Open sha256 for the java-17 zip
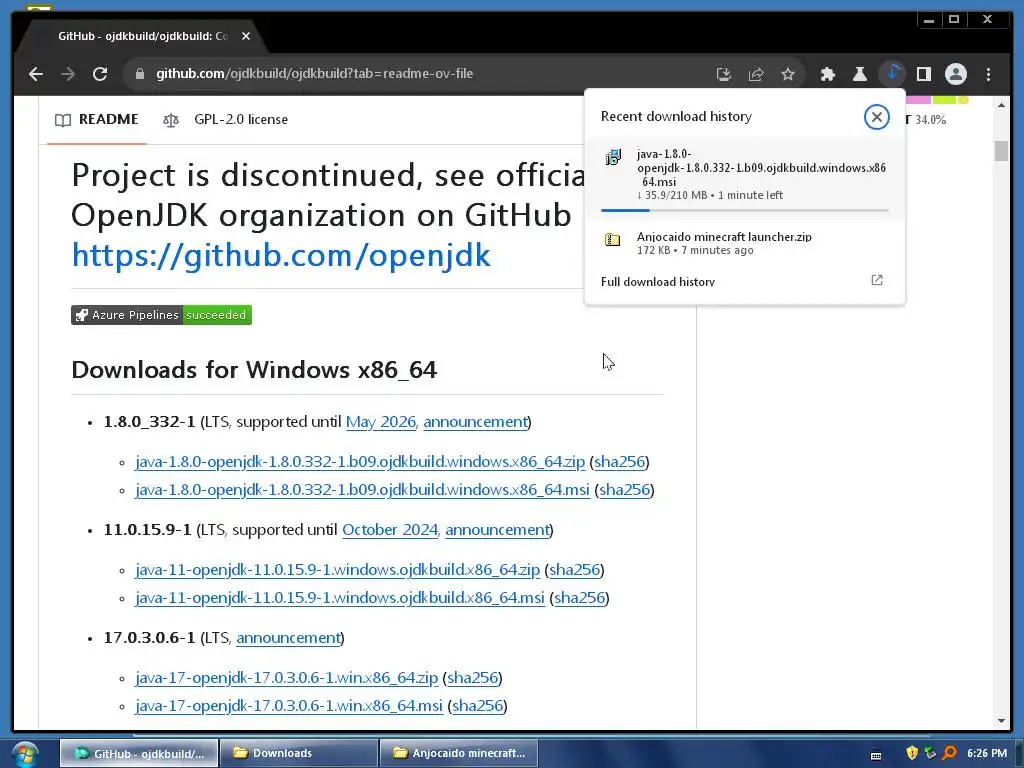This screenshot has width=1024, height=768. (472, 678)
